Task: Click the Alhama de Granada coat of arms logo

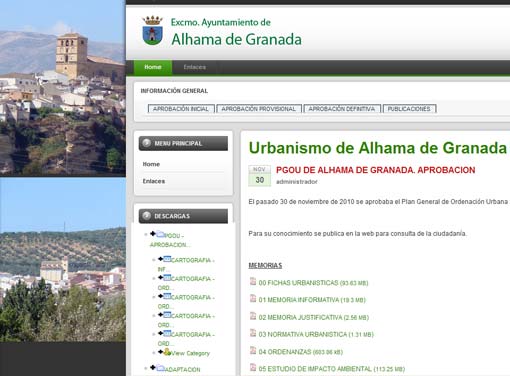Action: tap(152, 31)
